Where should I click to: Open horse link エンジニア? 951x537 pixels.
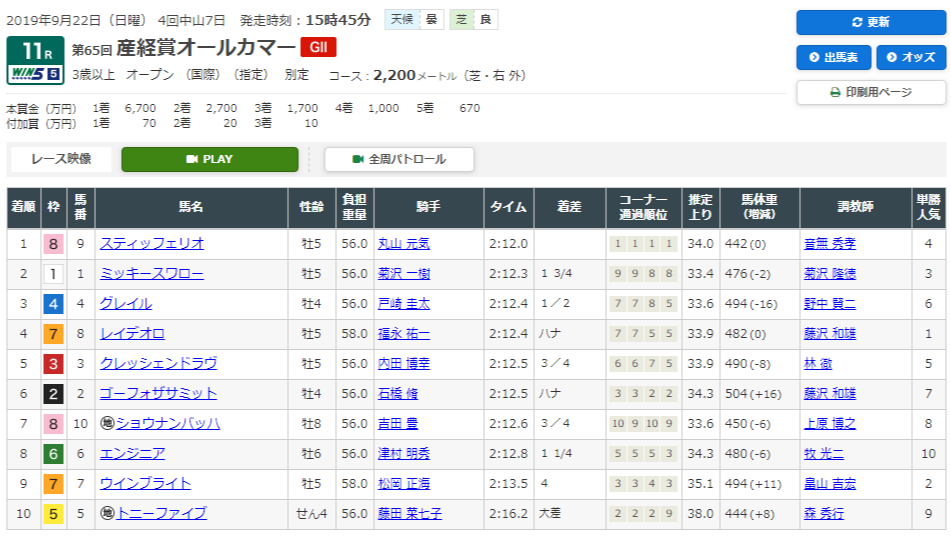tap(132, 454)
